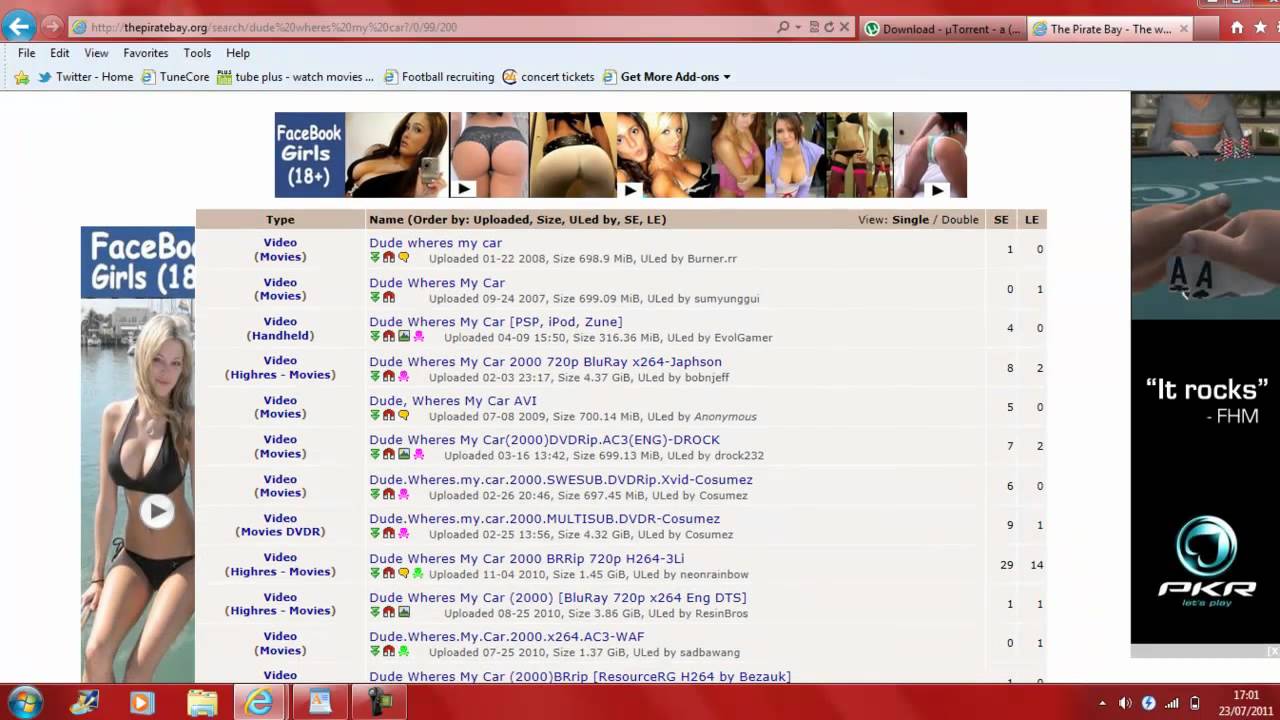Open the View menu

96,53
